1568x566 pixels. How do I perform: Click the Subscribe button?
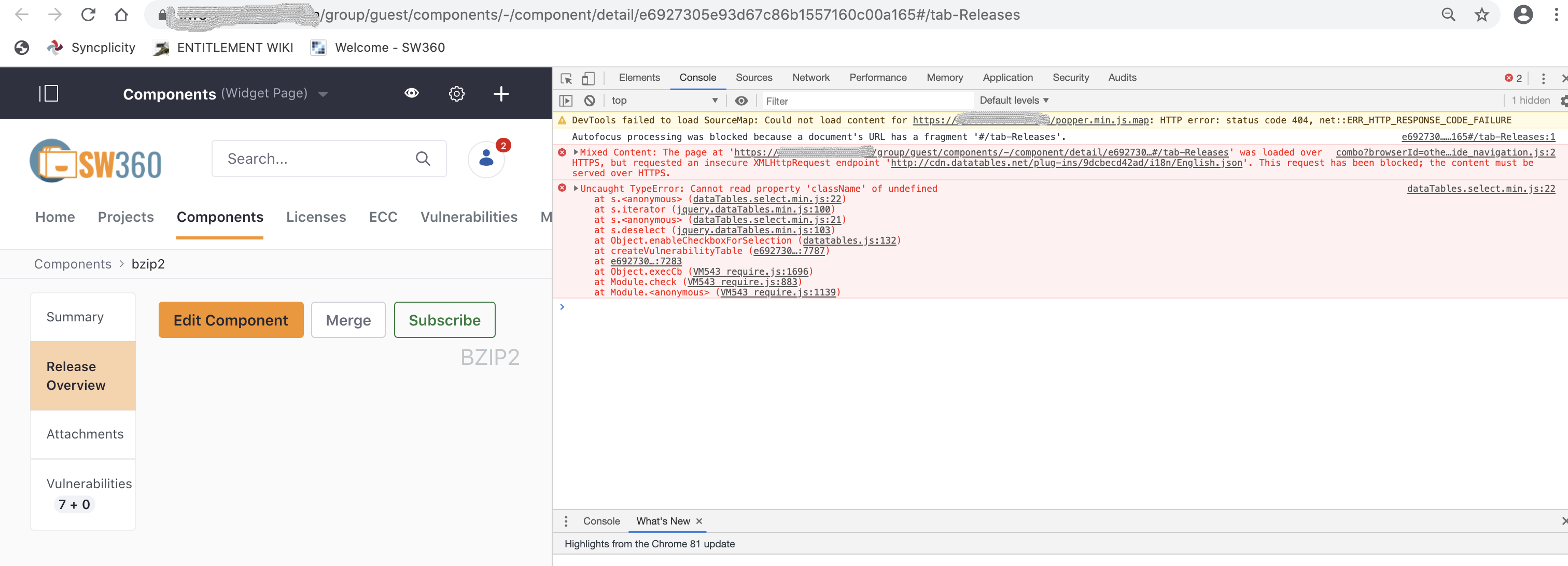click(444, 319)
